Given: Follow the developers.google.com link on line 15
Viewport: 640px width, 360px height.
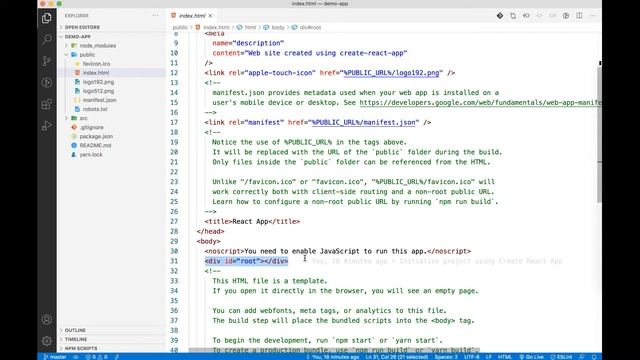Looking at the screenshot, I should point(480,102).
